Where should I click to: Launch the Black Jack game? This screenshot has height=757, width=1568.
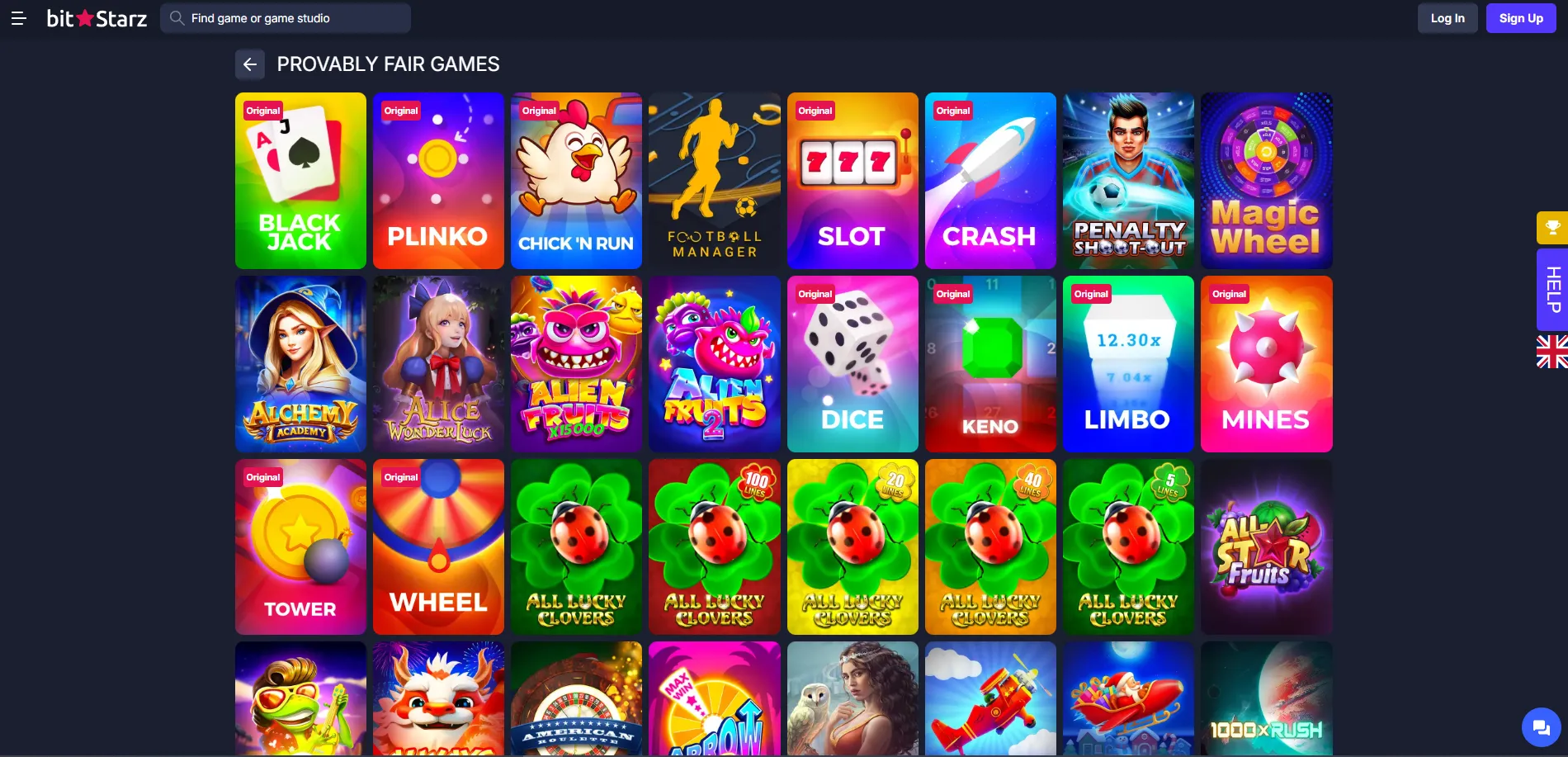[x=300, y=181]
